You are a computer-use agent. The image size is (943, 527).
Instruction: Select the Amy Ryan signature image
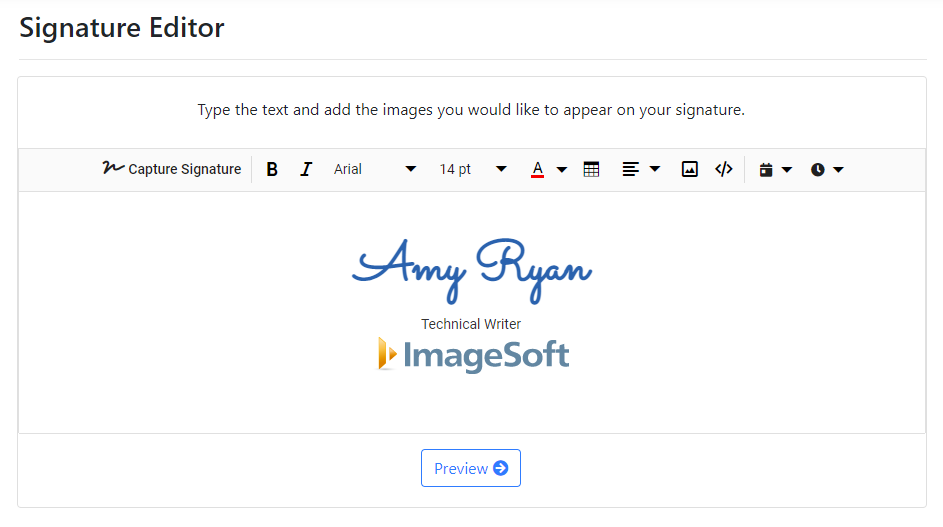472,270
